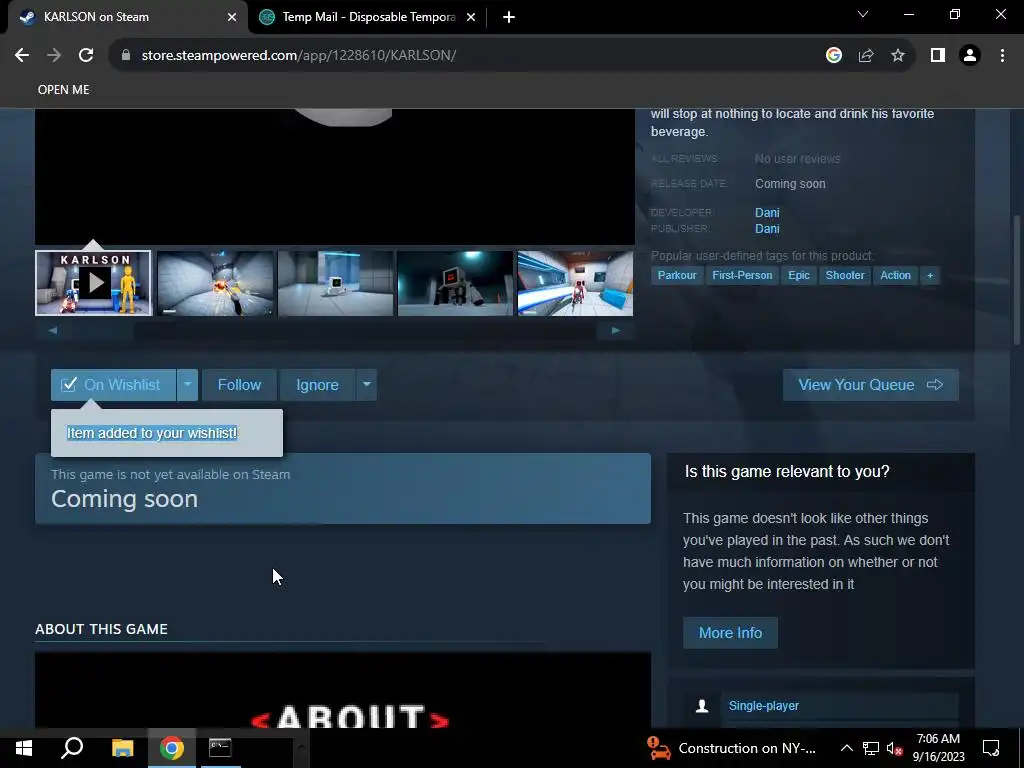
Task: Open the browser side panel
Action: (938, 56)
